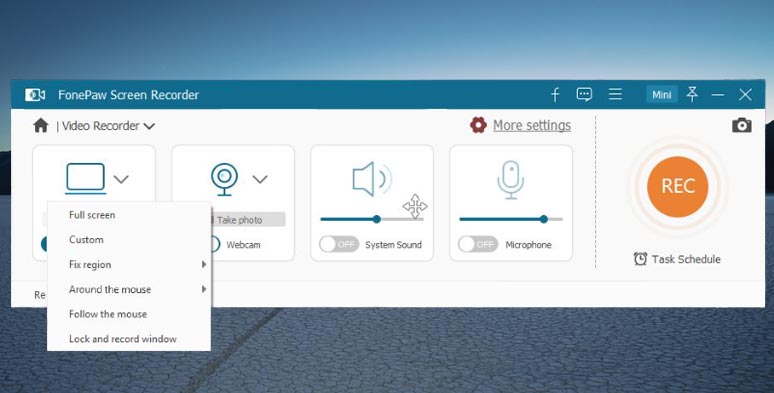Viewport: 774px width, 393px height.
Task: Toggle the Microphone switch
Action: click(x=478, y=244)
